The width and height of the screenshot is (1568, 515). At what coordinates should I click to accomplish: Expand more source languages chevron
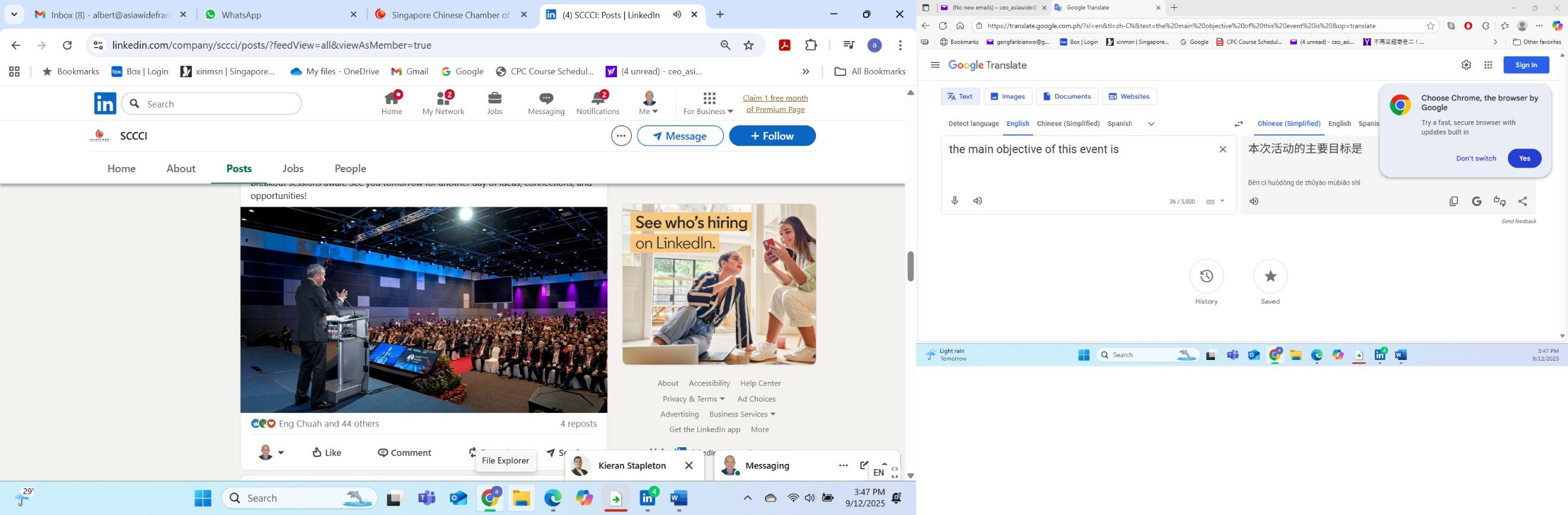[1151, 124]
